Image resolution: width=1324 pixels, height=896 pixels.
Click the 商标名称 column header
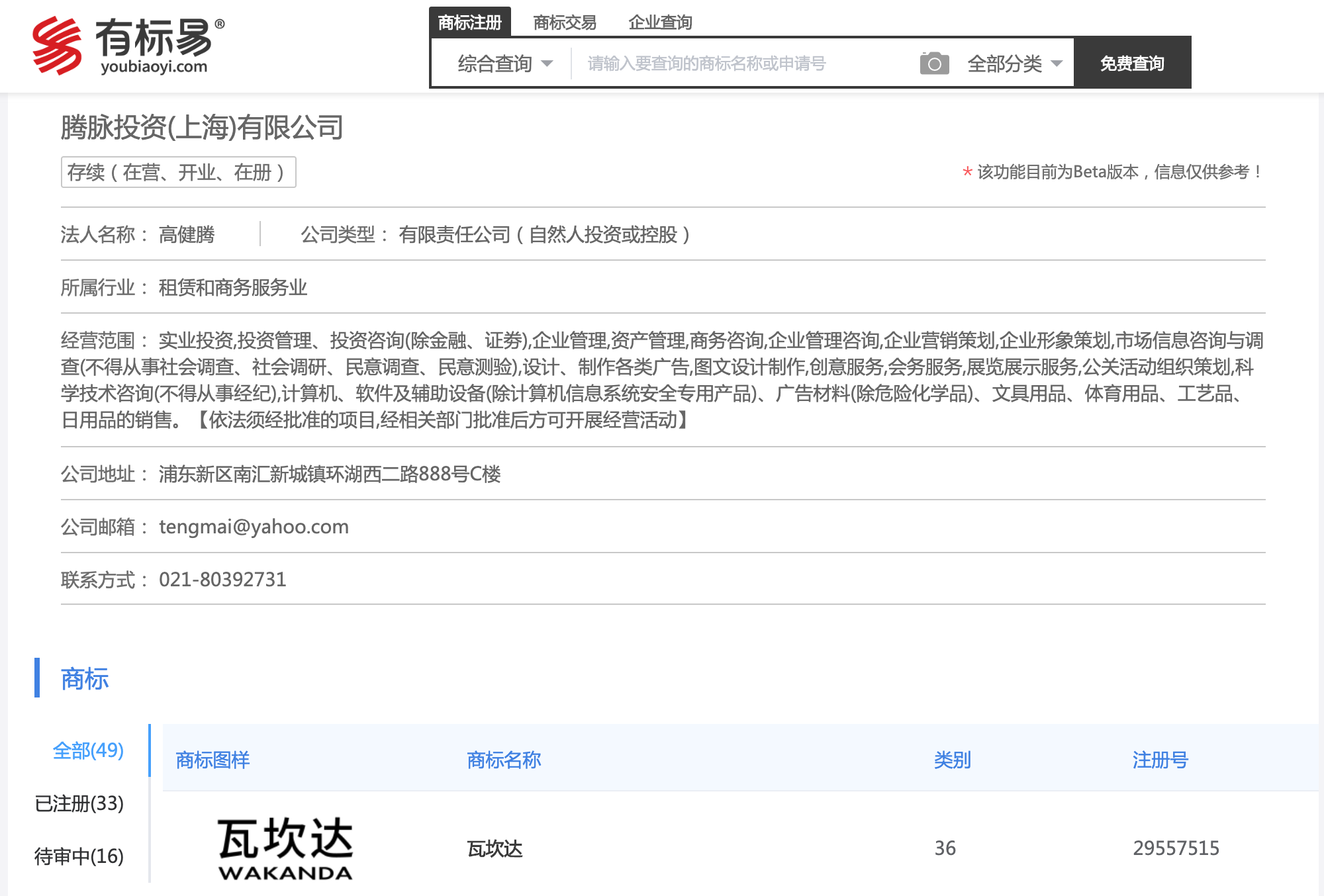504,760
